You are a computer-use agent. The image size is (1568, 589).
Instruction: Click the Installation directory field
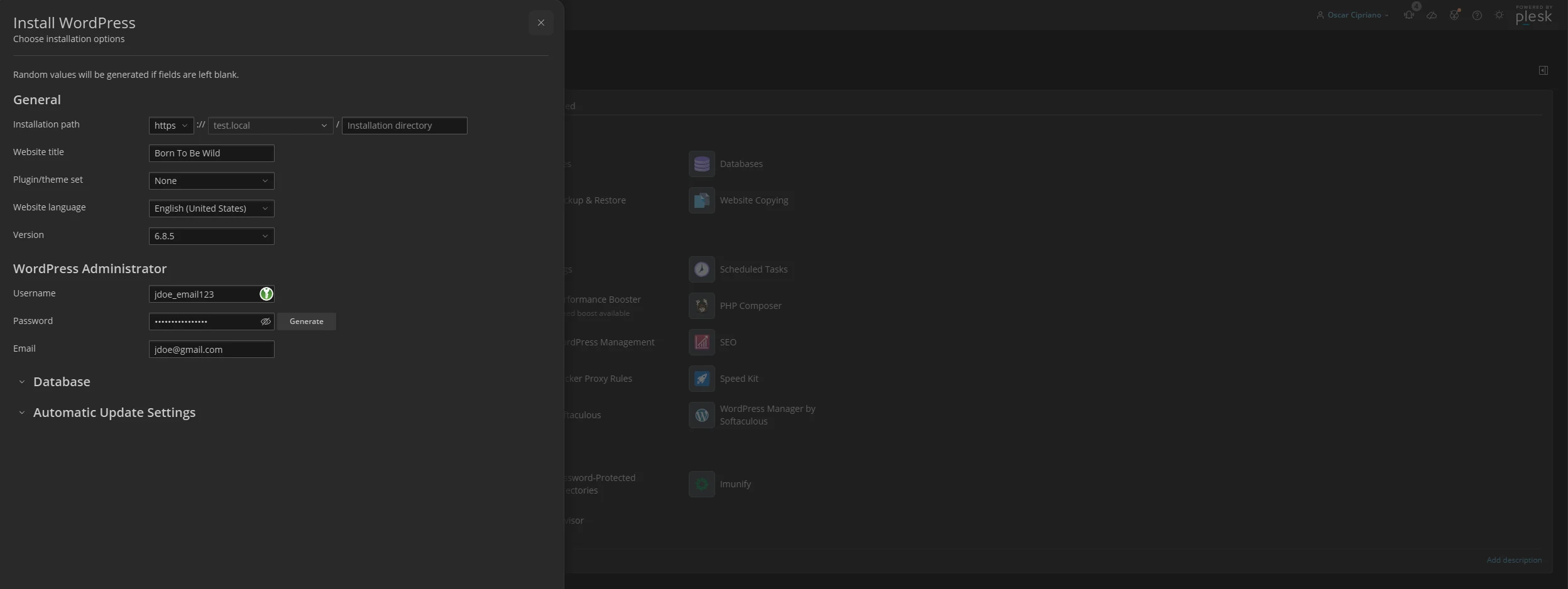point(404,126)
